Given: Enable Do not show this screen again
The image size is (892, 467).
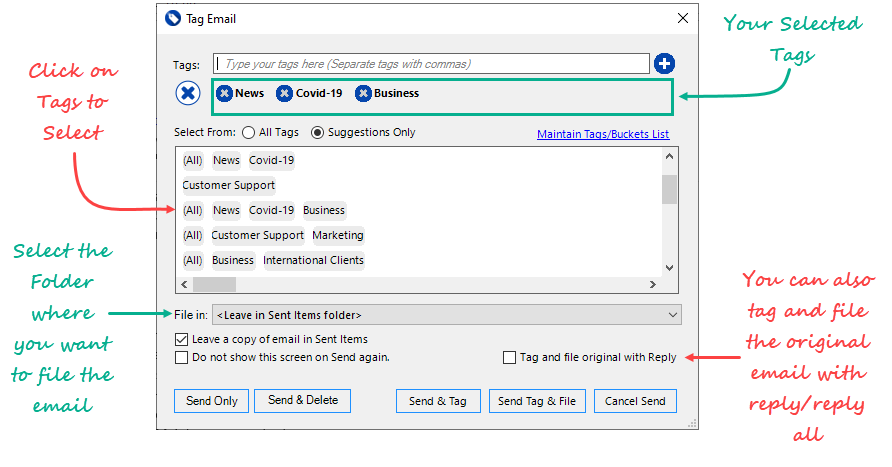Looking at the screenshot, I should pyautogui.click(x=181, y=358).
